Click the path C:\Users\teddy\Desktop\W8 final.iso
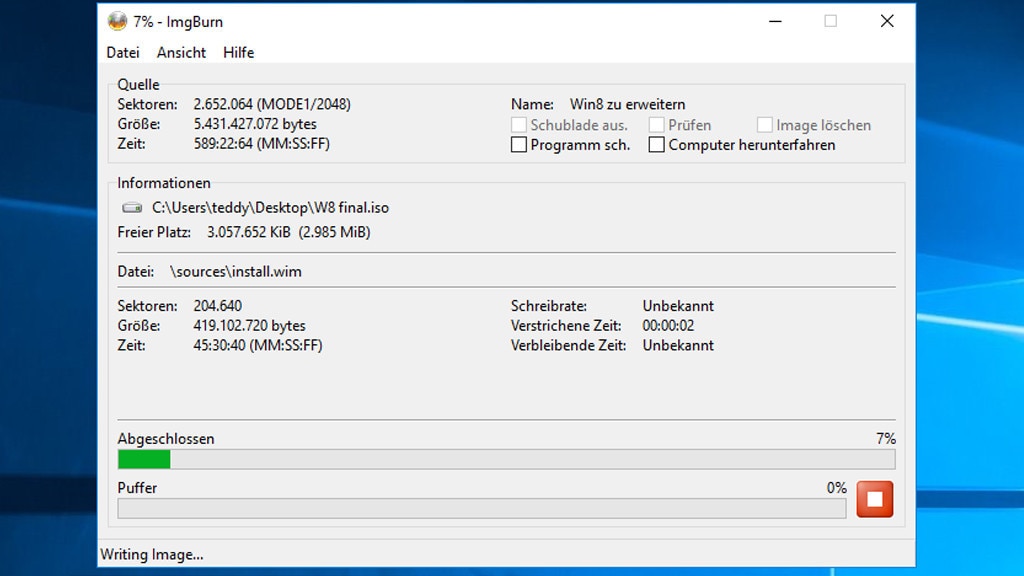 click(x=270, y=208)
